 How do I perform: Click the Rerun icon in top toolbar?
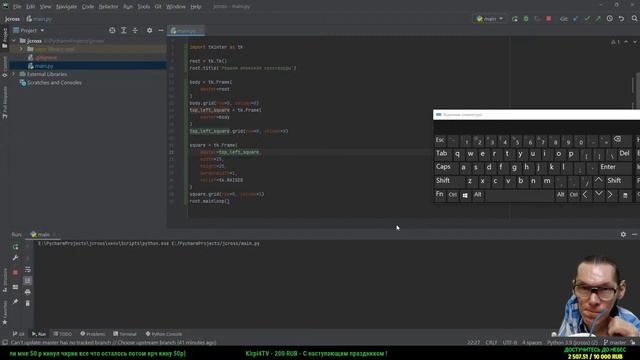[x=515, y=19]
